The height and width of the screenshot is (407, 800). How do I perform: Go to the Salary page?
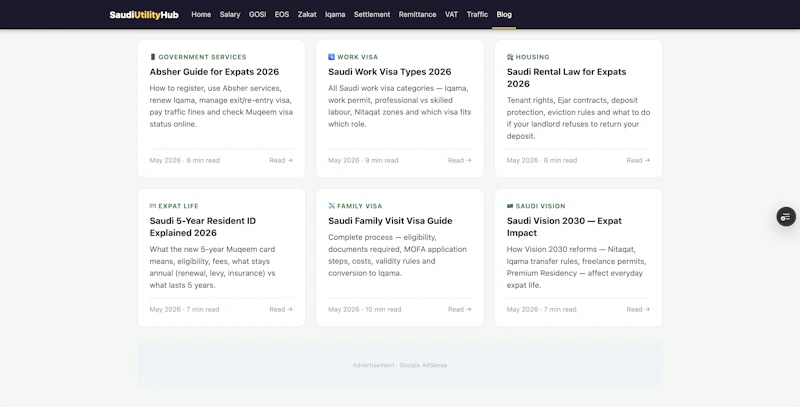[230, 15]
